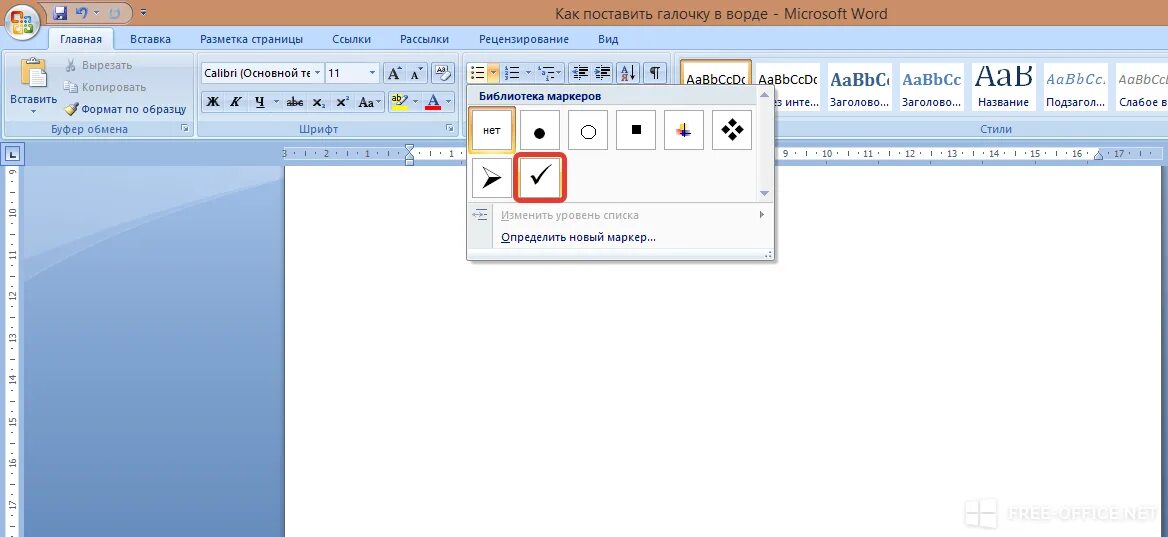The width and height of the screenshot is (1168, 537).
Task: Collapse the bullets library dropdown arrow
Action: click(x=493, y=73)
